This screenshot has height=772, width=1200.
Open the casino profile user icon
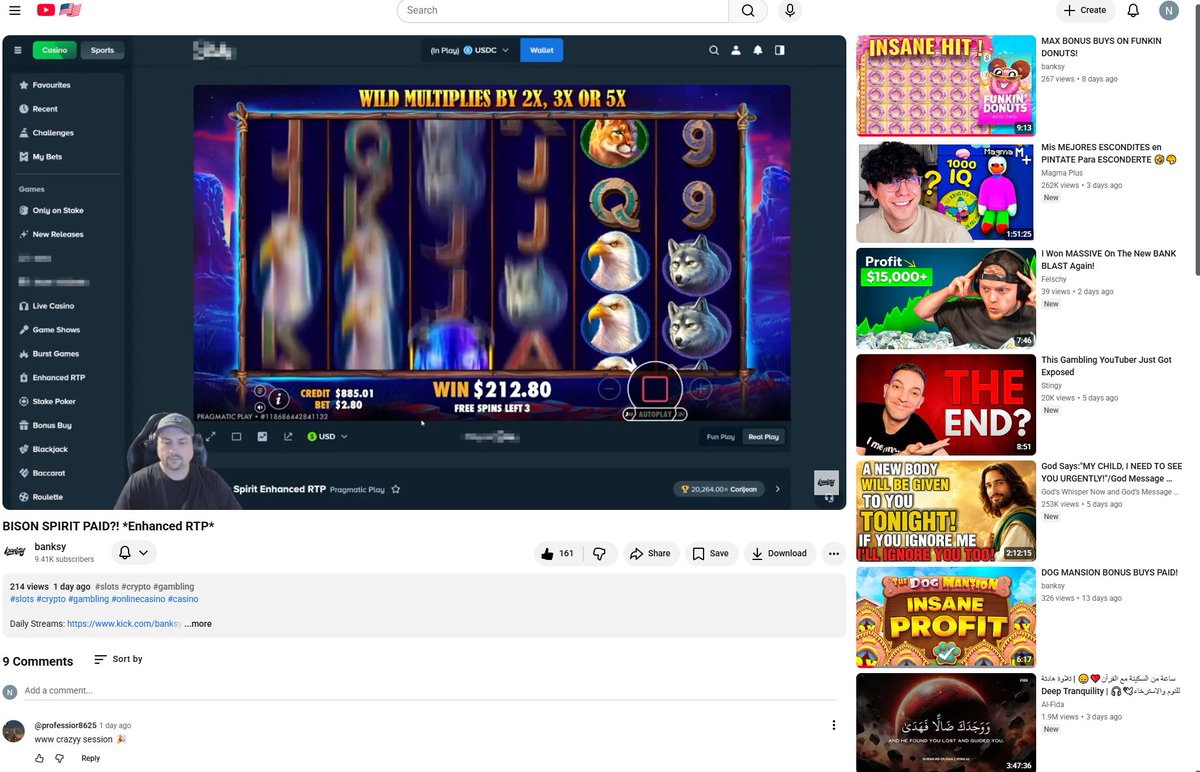pos(736,50)
